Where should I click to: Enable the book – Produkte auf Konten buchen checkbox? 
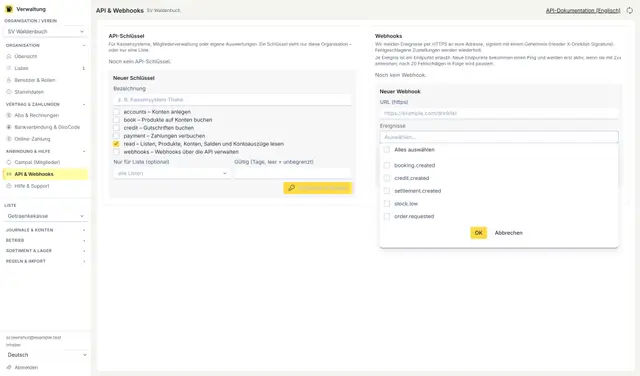tap(116, 120)
